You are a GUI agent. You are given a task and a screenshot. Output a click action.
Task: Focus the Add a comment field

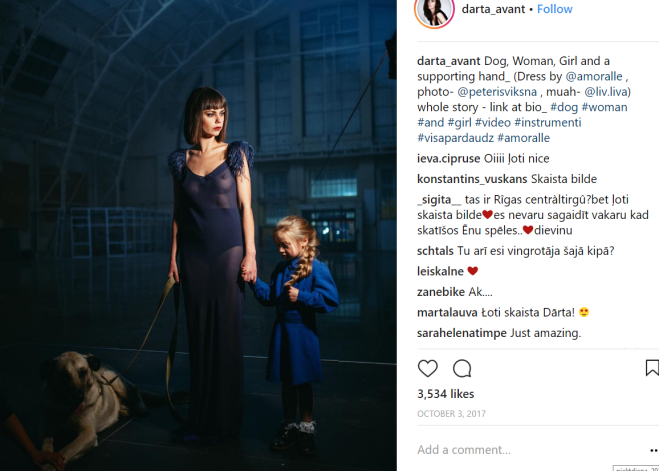530,450
